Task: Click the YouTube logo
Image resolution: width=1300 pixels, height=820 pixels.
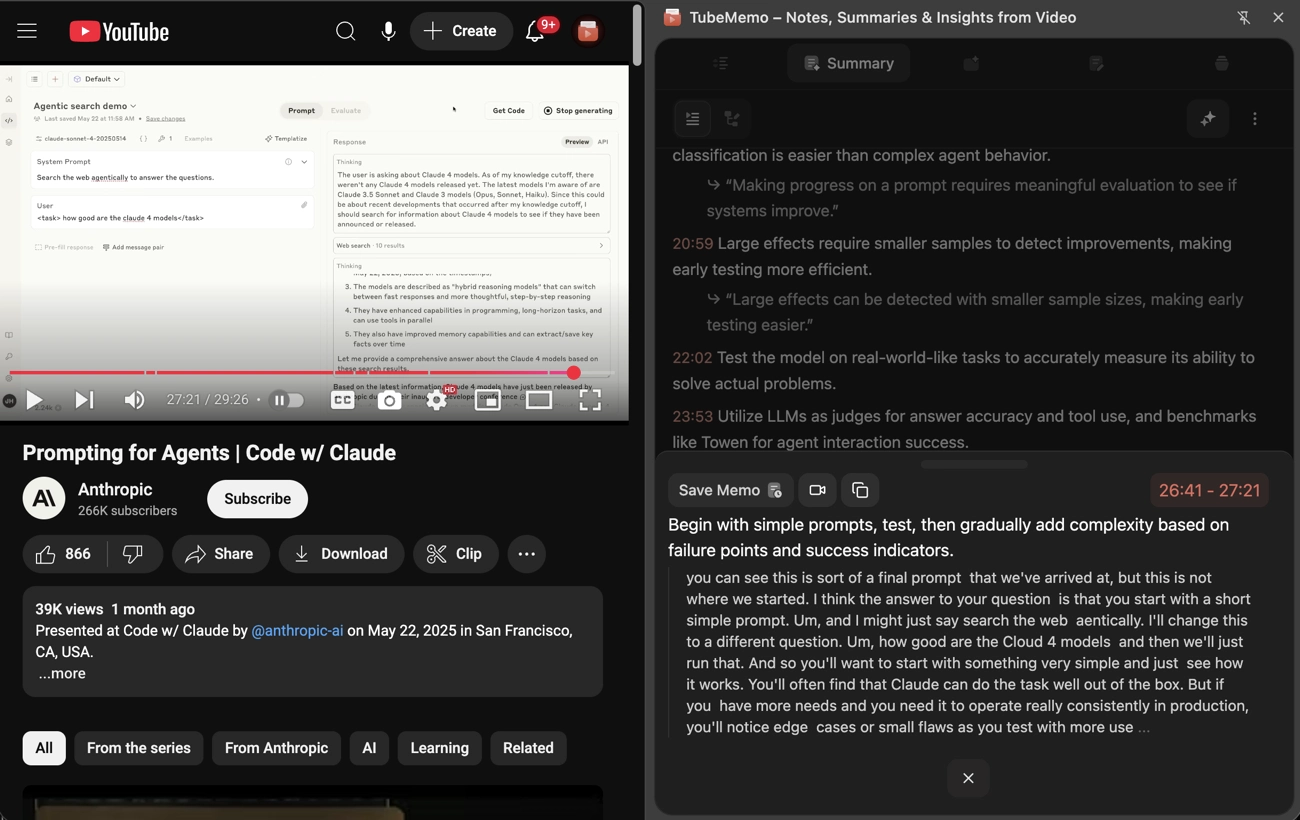Action: [x=119, y=32]
